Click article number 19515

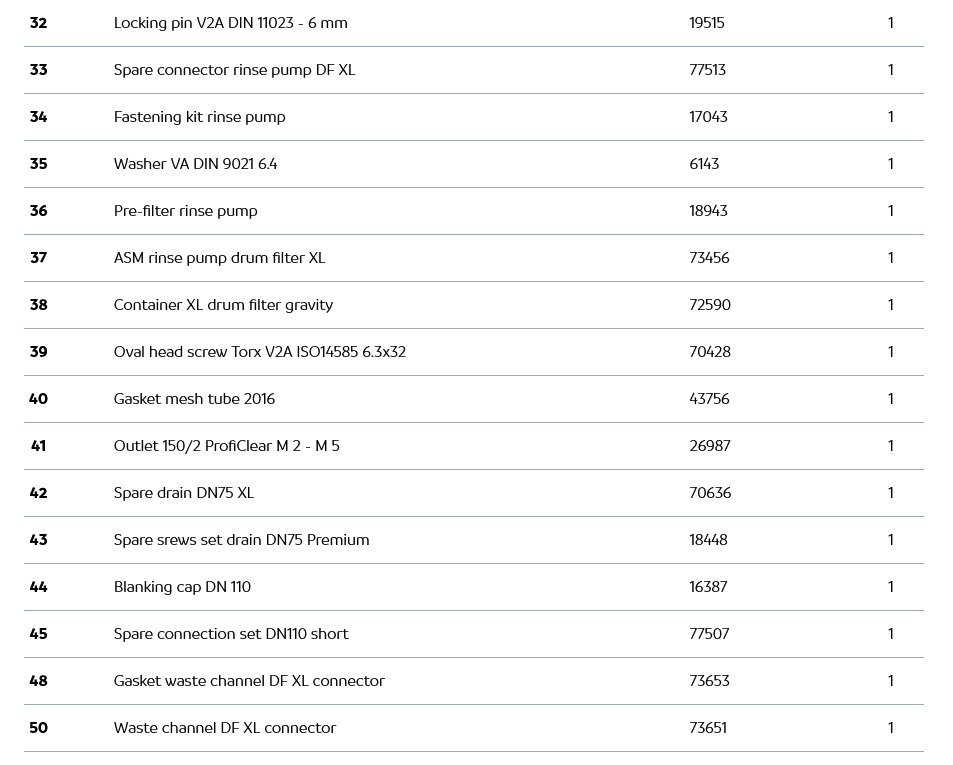pyautogui.click(x=706, y=23)
